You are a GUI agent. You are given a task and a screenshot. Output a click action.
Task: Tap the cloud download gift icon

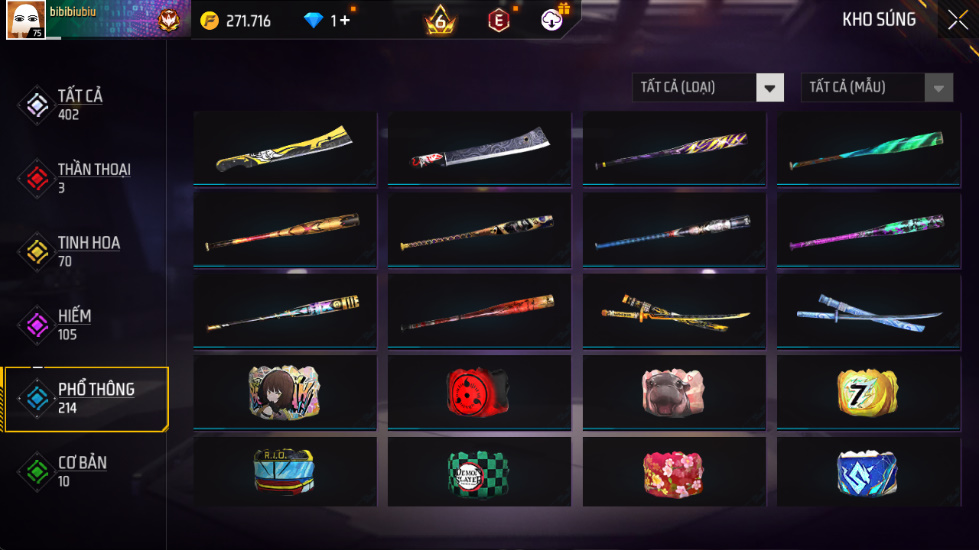(x=551, y=20)
